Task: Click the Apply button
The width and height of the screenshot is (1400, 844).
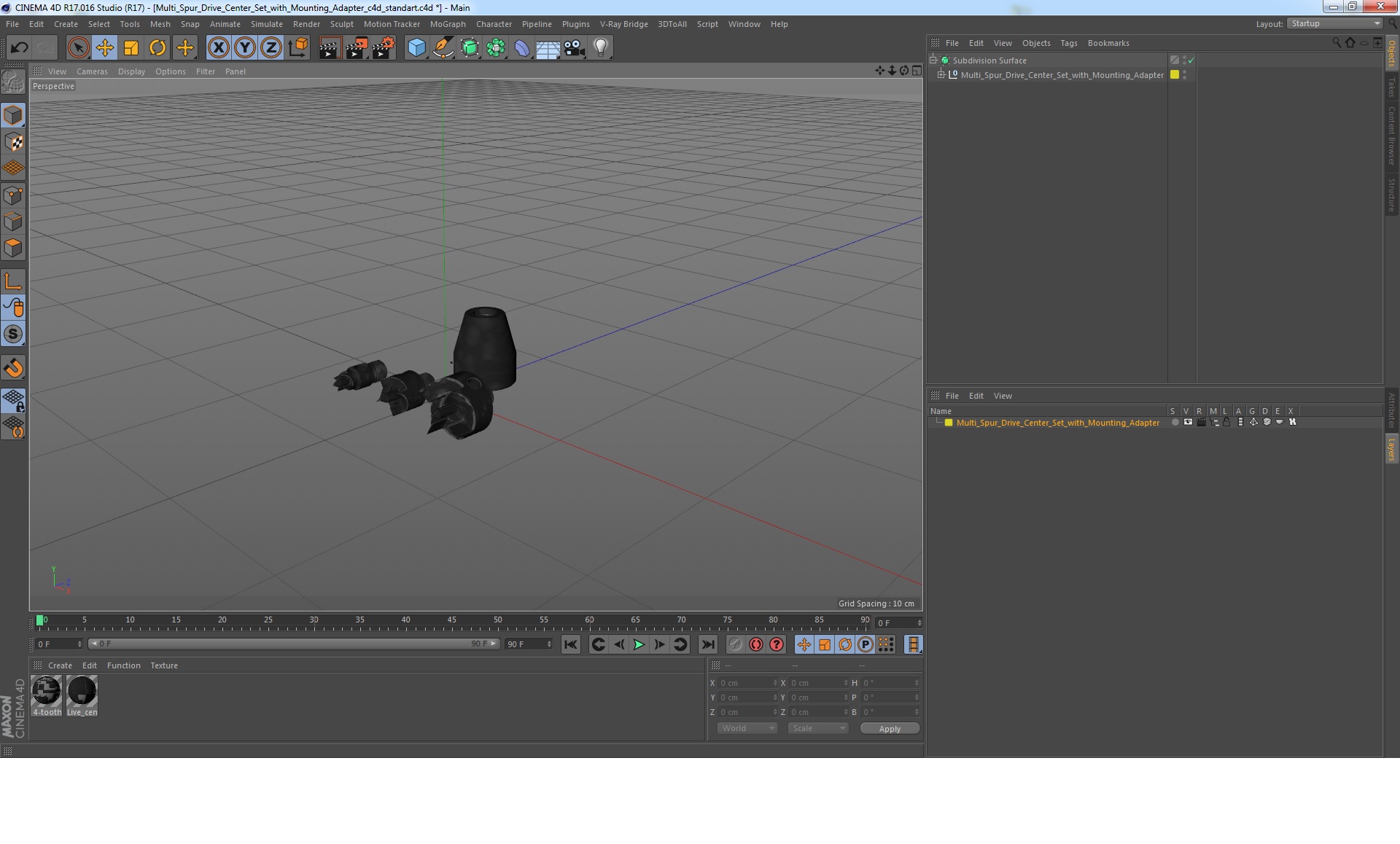Action: pyautogui.click(x=890, y=728)
